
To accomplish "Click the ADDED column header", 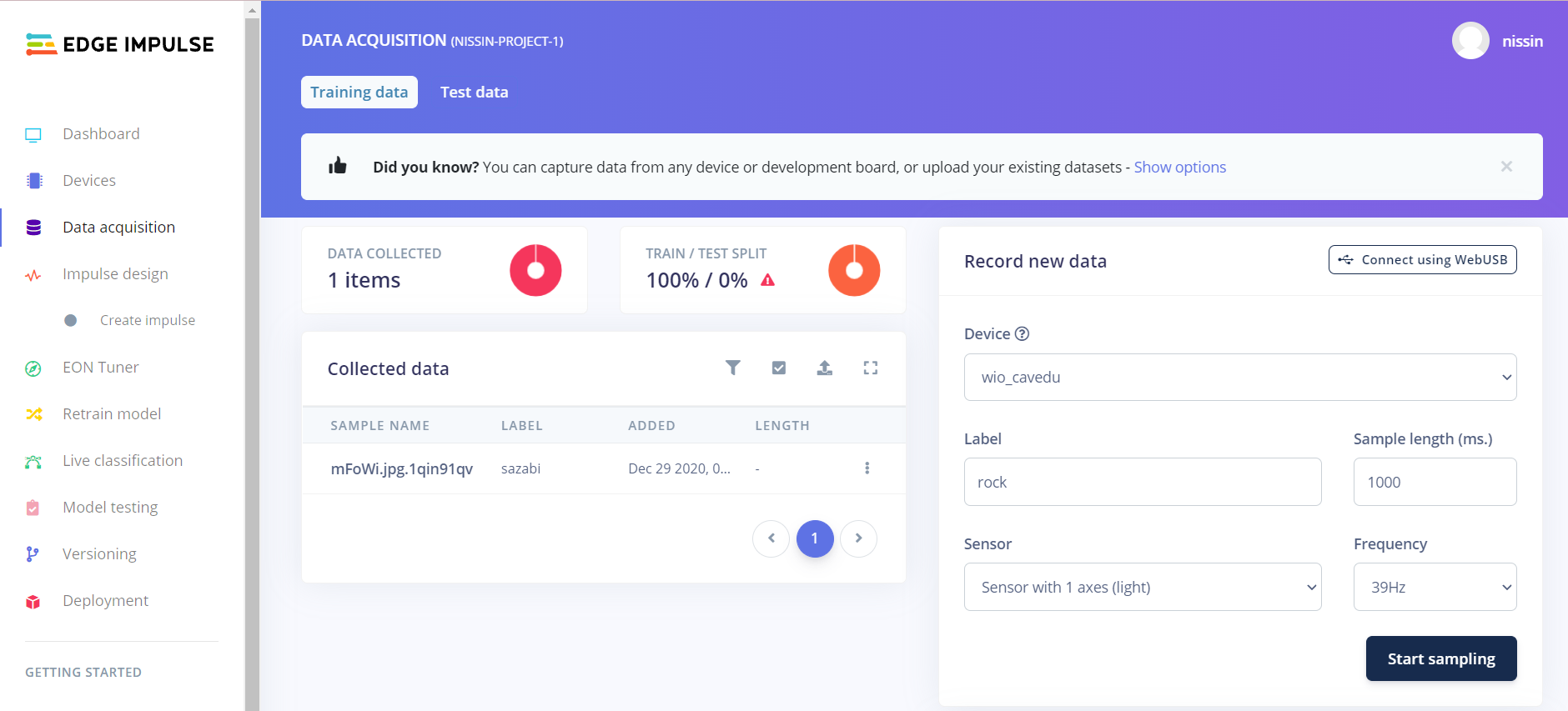I will pyautogui.click(x=651, y=426).
